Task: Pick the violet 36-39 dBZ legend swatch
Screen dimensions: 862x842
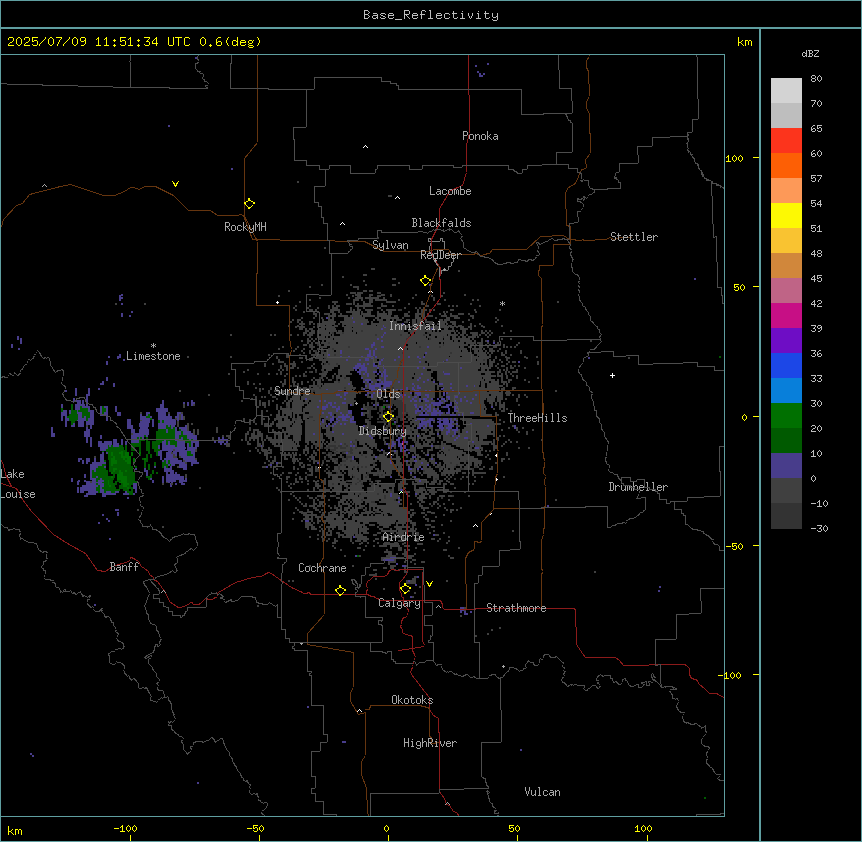Action: click(x=786, y=340)
